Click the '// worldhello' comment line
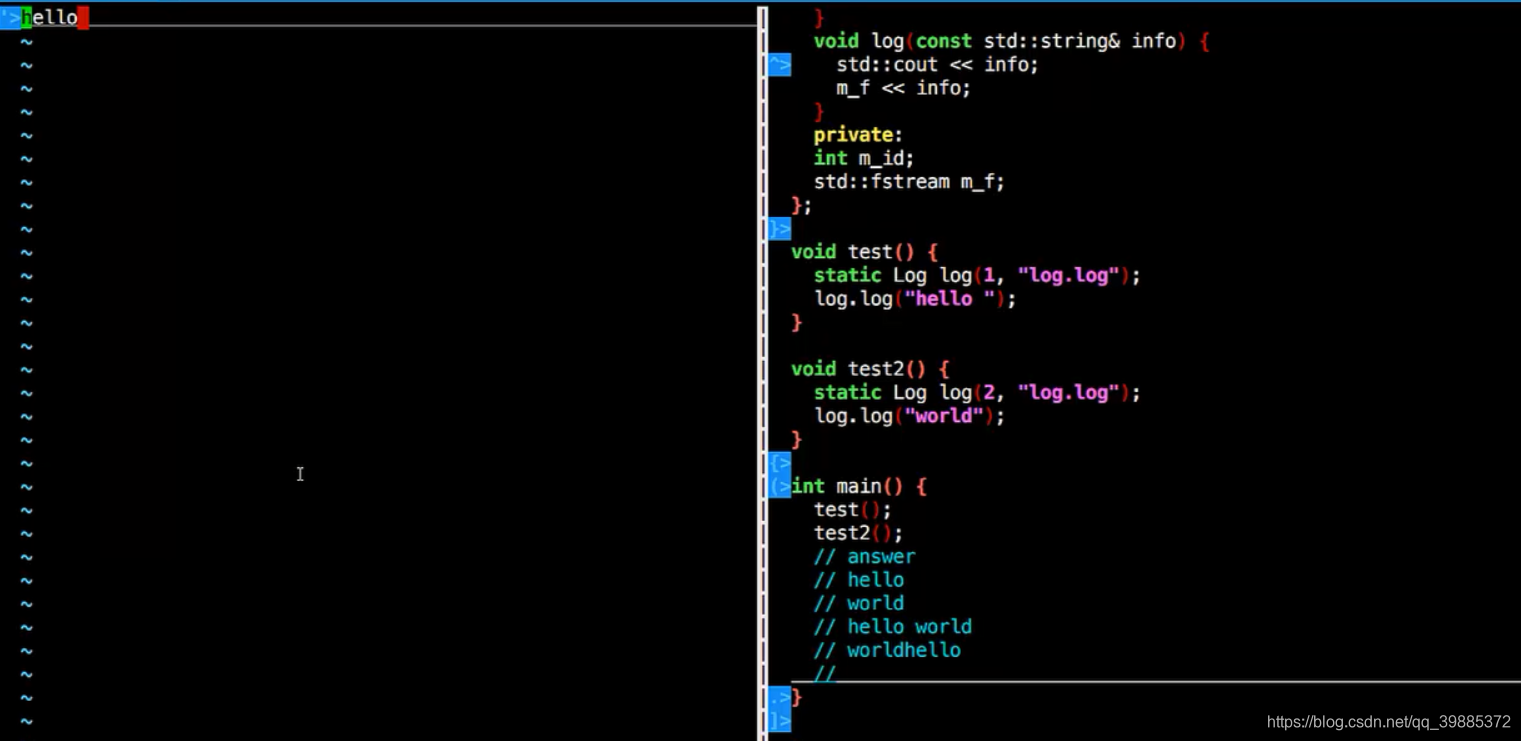 tap(887, 650)
